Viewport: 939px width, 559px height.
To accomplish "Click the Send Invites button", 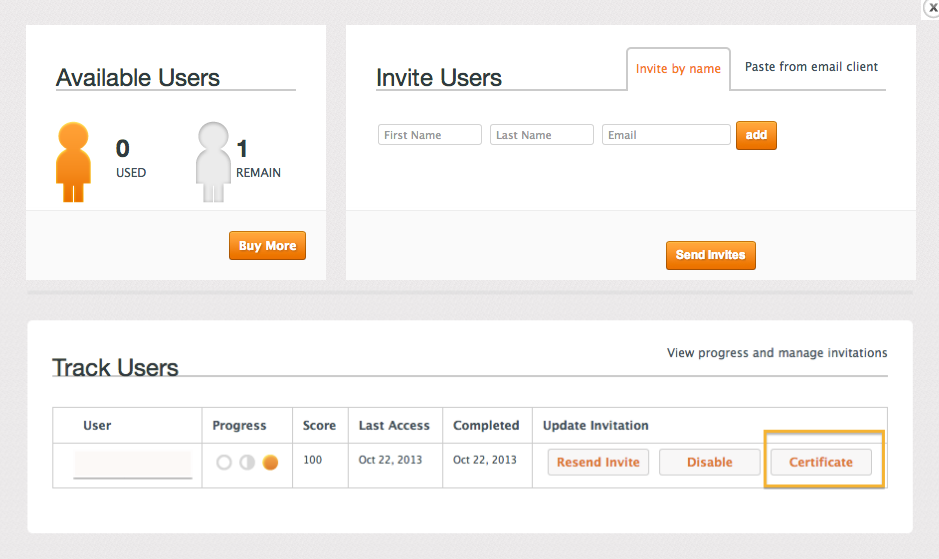I will 711,255.
